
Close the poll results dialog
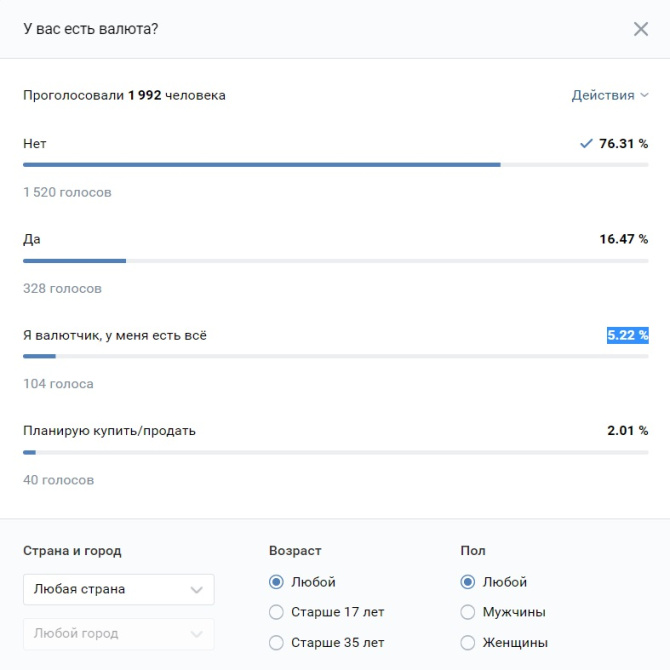641,29
